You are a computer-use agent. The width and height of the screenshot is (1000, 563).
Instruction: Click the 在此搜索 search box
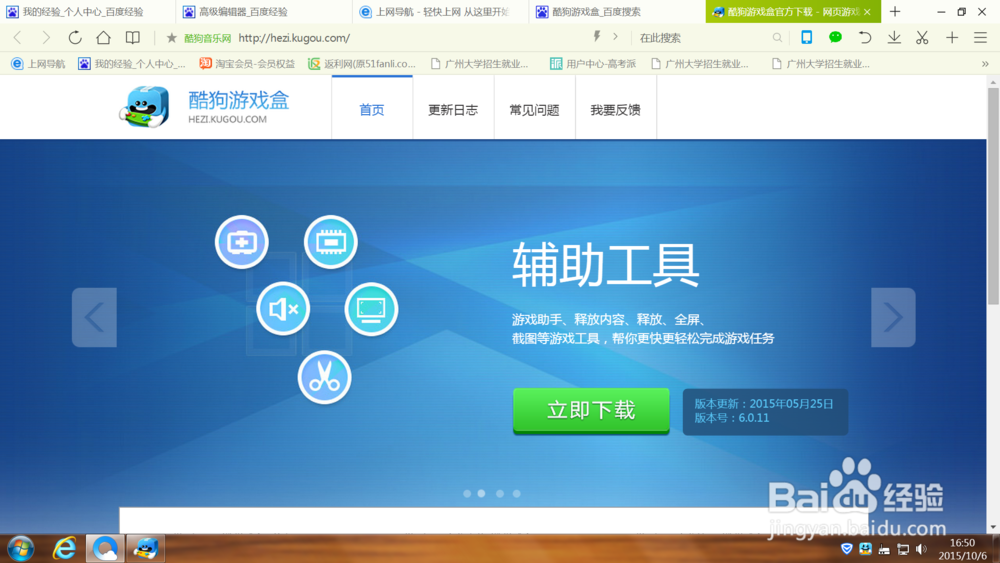(702, 38)
